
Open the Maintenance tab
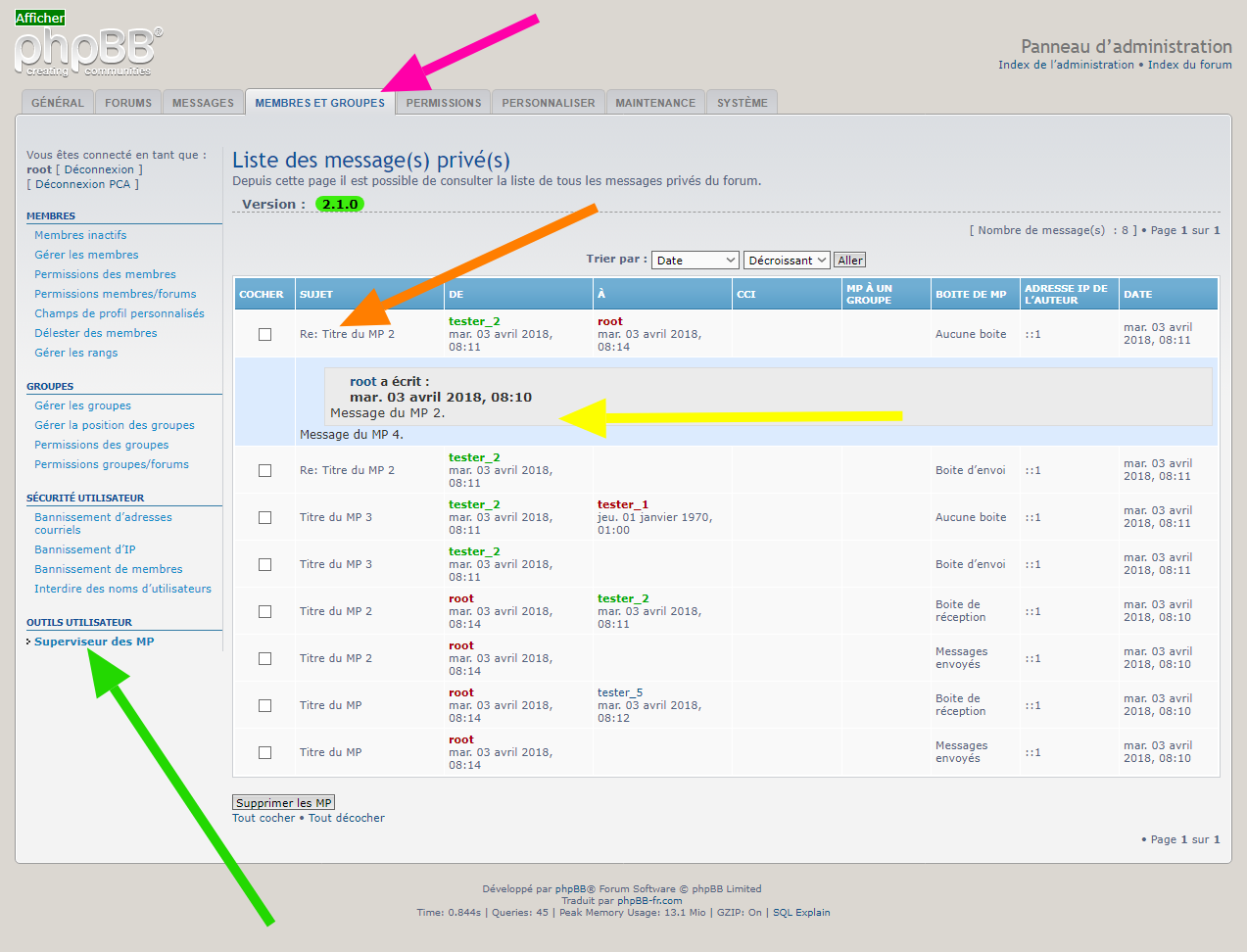pos(655,103)
